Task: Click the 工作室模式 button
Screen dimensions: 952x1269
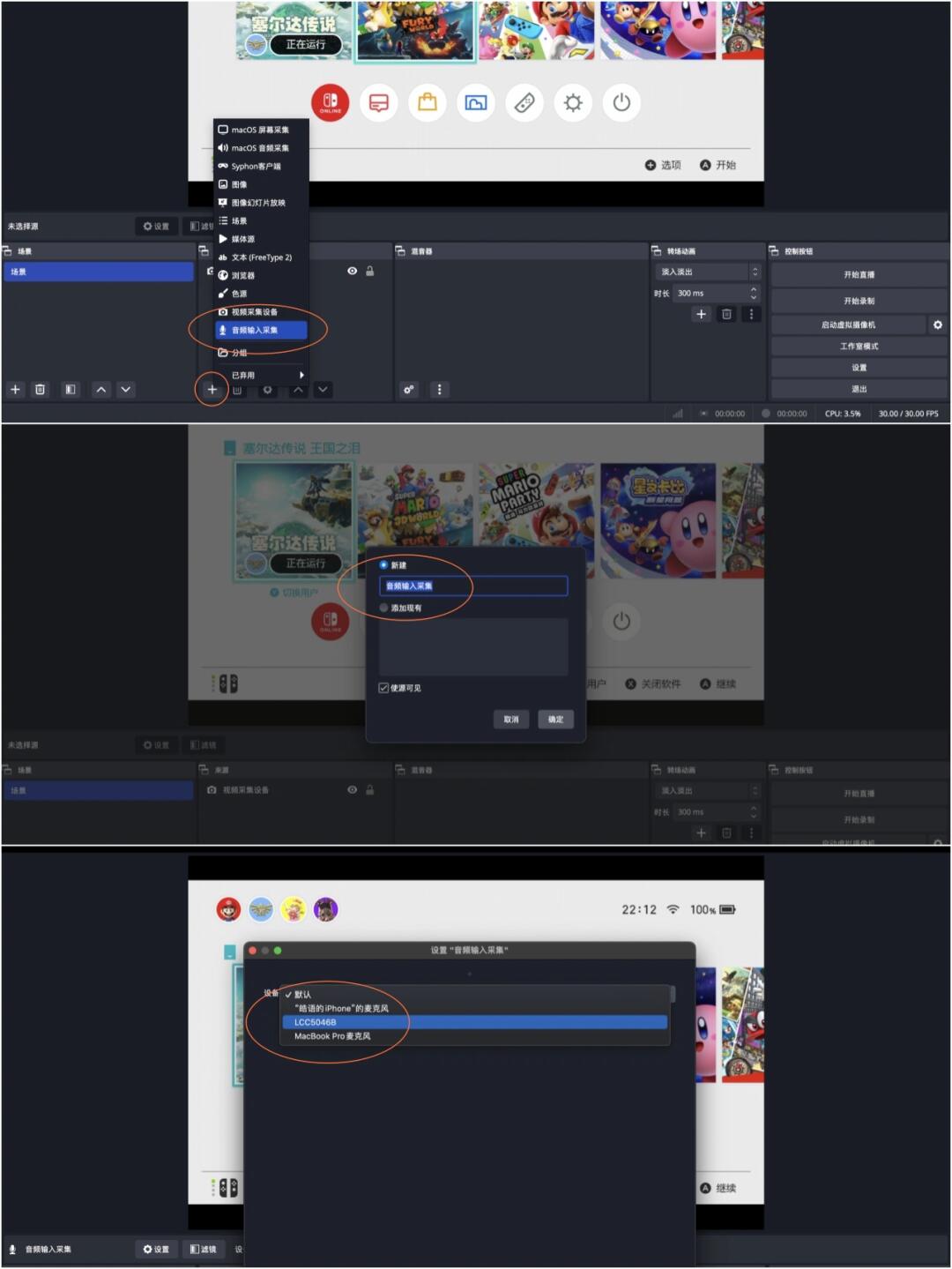Action: tap(859, 346)
